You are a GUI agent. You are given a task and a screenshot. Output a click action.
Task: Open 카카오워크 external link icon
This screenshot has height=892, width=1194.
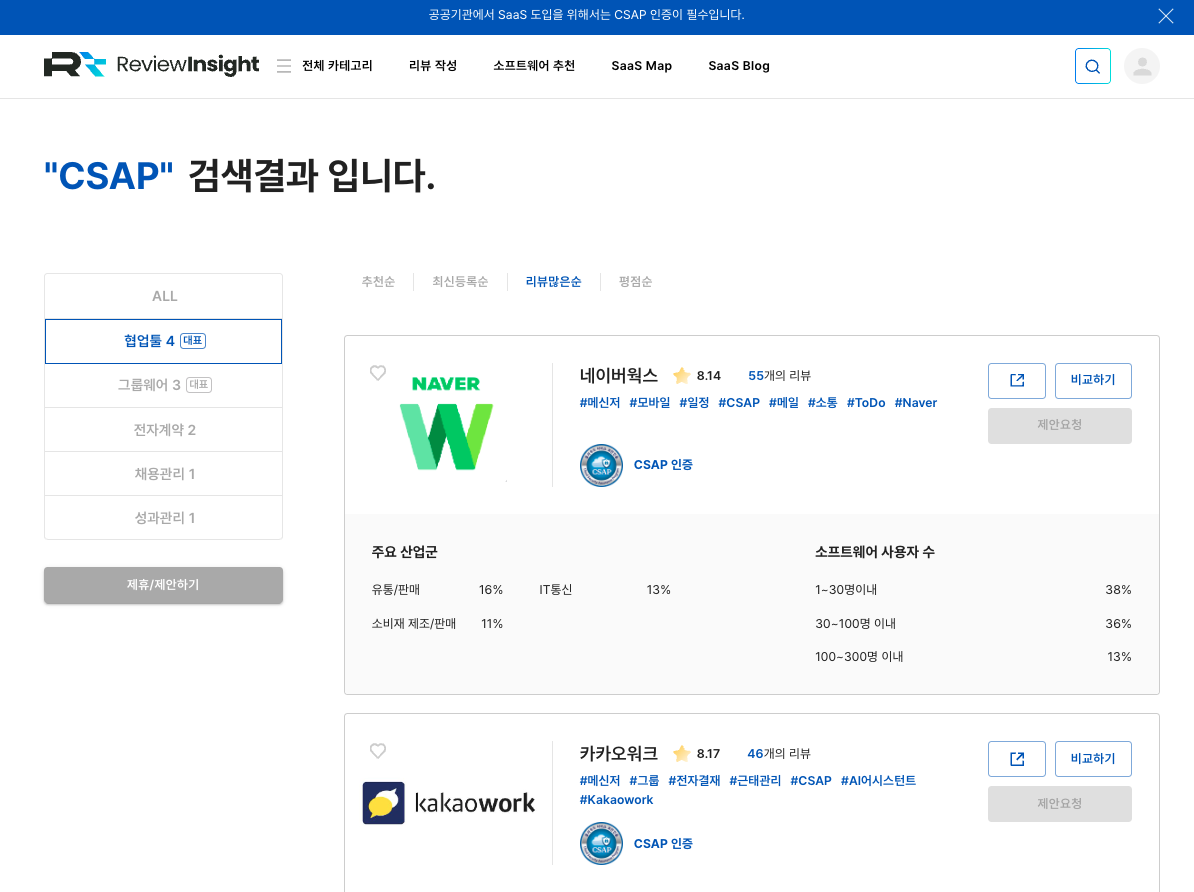(1016, 758)
